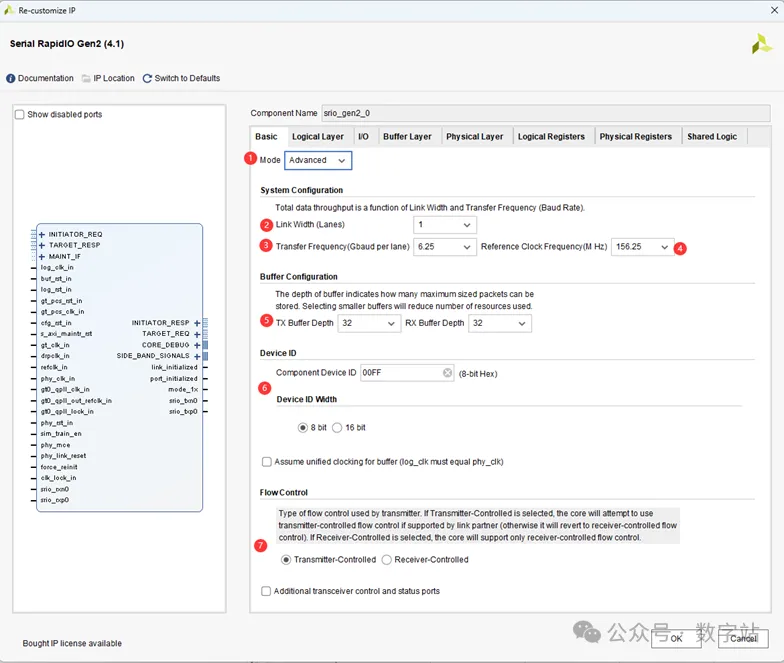Click the port_initialized port label
The height and width of the screenshot is (663, 784).
tap(174, 379)
